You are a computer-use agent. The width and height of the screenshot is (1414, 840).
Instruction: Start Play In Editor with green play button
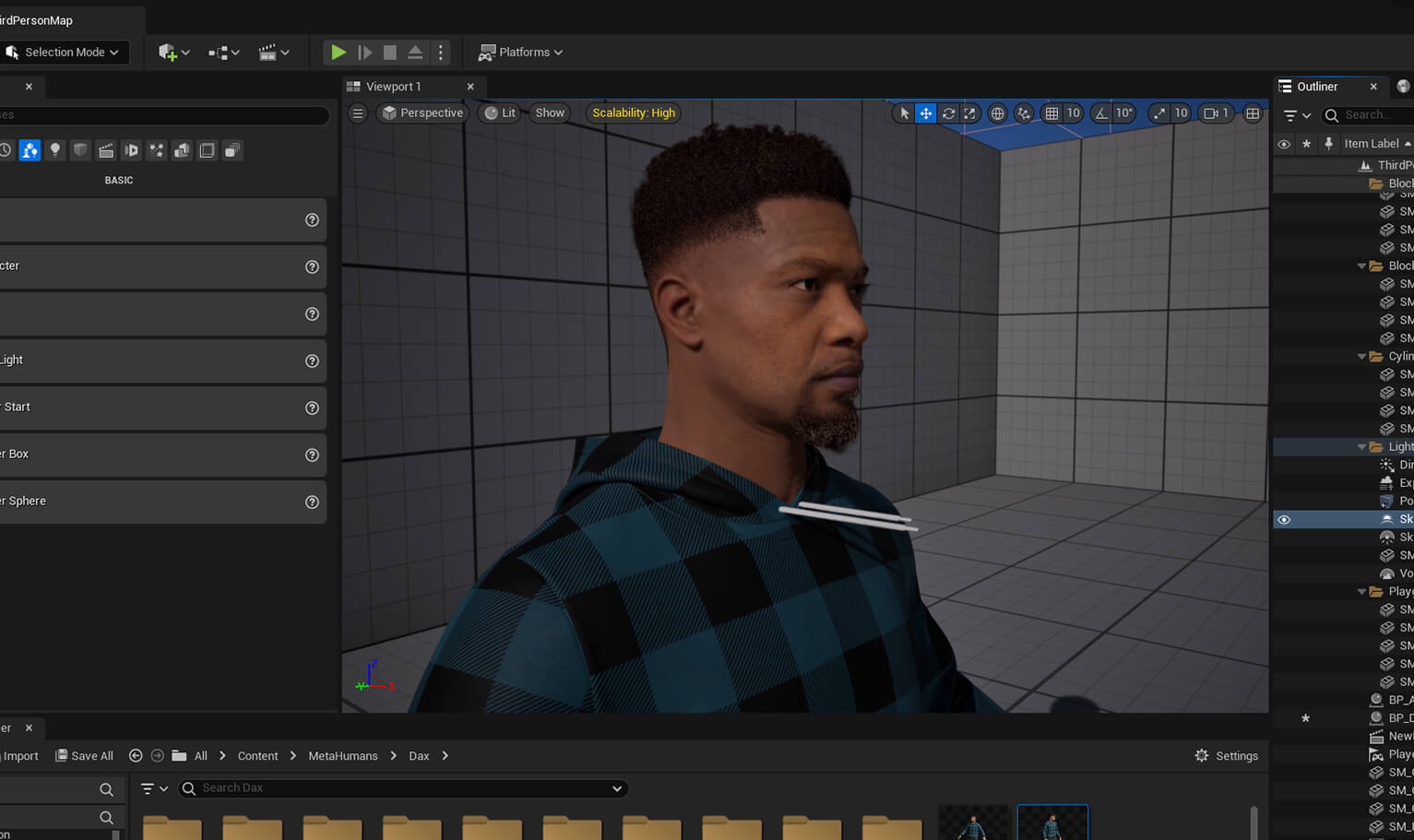339,53
